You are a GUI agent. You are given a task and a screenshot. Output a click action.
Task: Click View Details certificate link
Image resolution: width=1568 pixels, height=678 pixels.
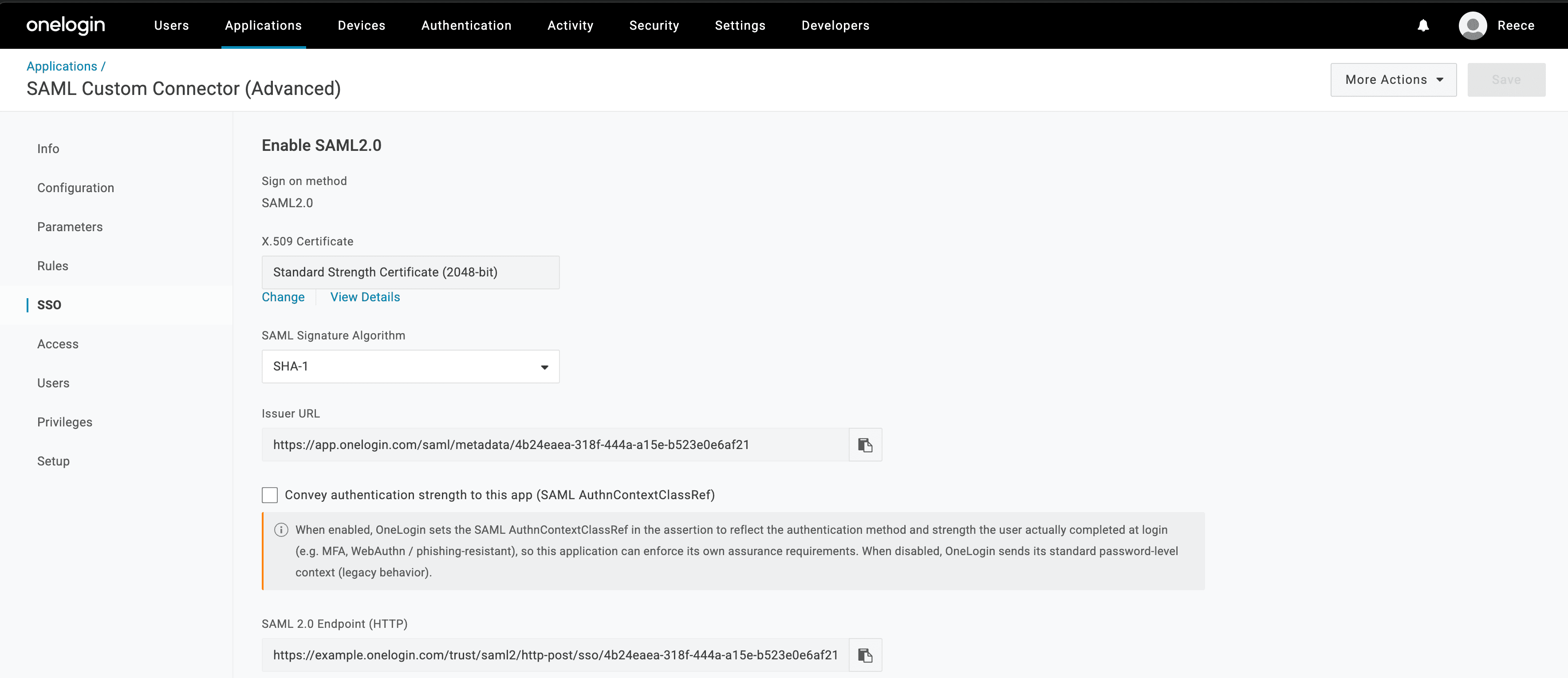click(x=365, y=297)
